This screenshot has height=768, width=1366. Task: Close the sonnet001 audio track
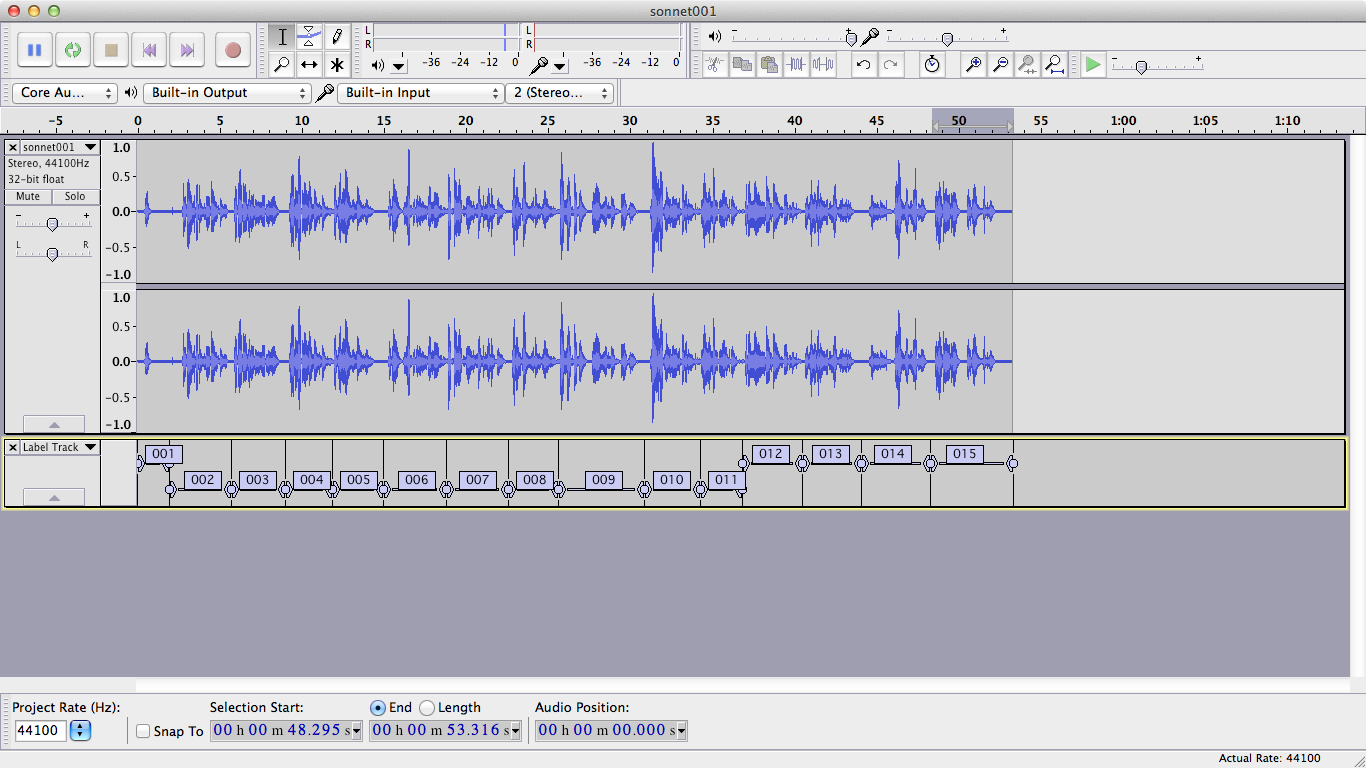pos(13,147)
